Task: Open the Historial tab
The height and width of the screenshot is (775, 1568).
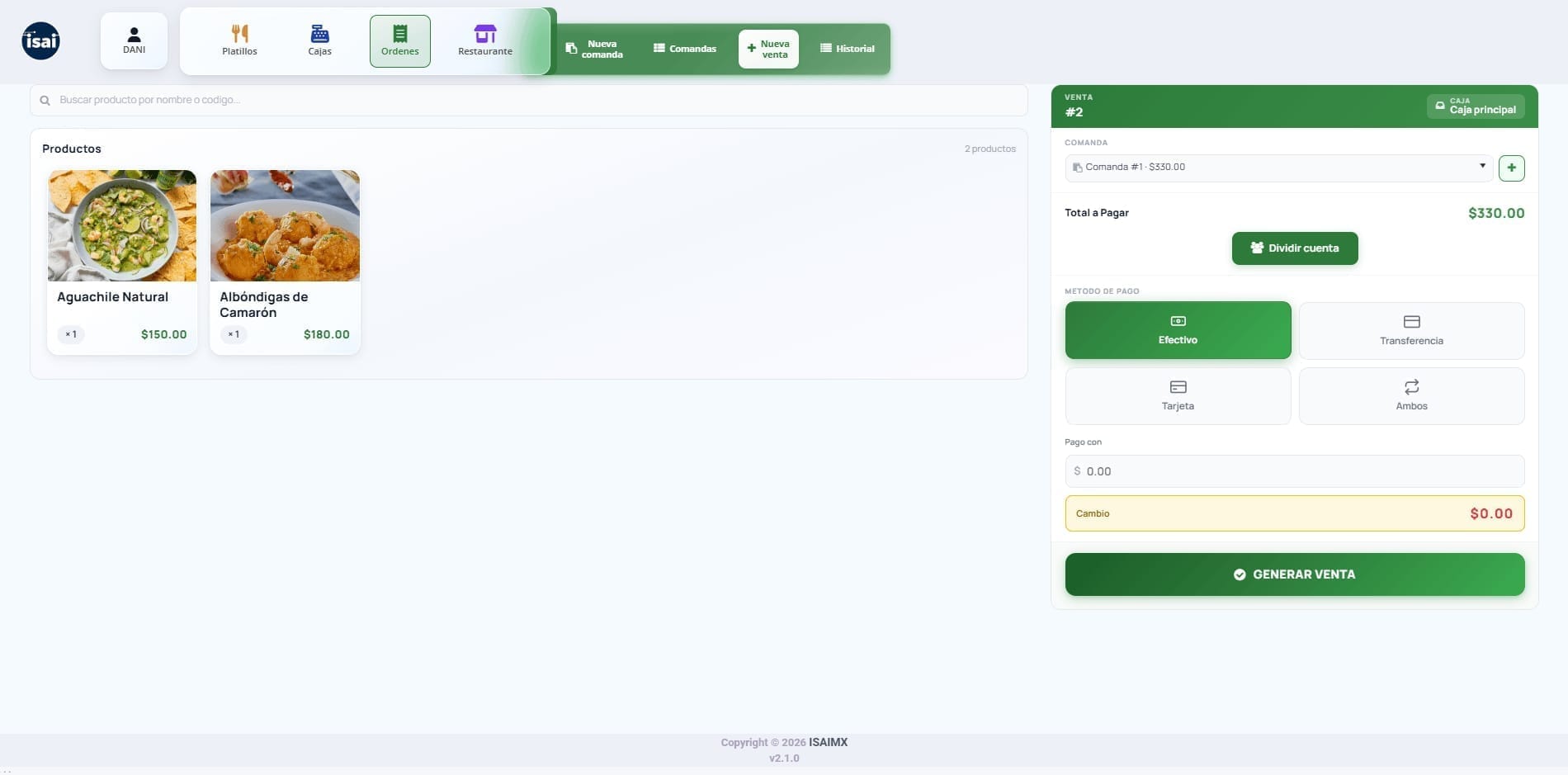Action: tap(848, 49)
